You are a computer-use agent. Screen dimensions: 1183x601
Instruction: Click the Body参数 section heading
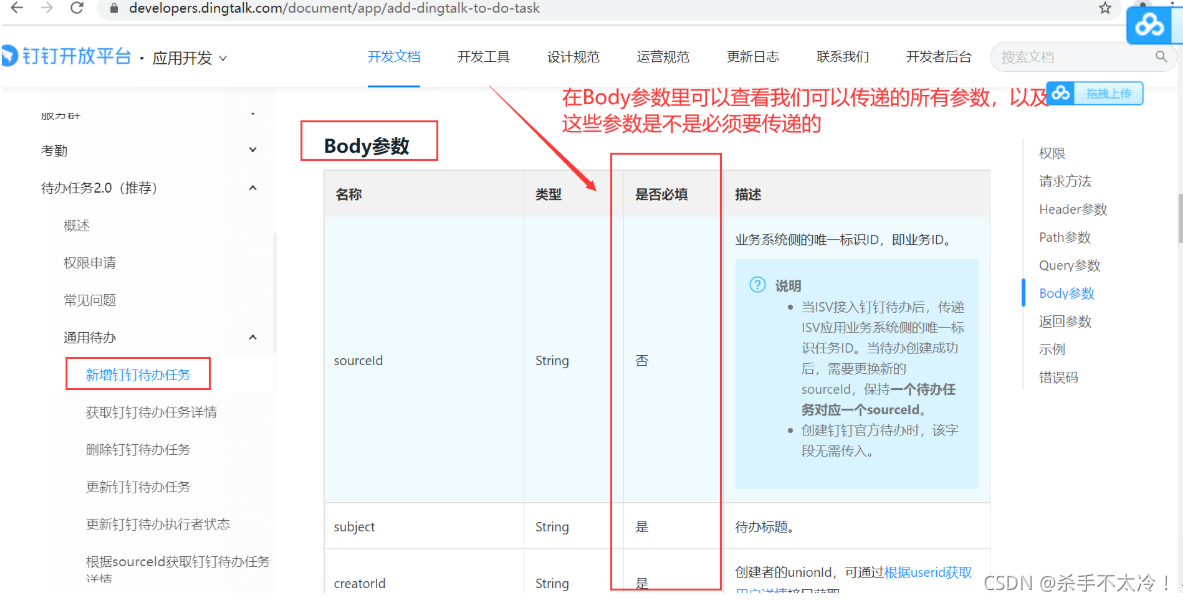[367, 146]
